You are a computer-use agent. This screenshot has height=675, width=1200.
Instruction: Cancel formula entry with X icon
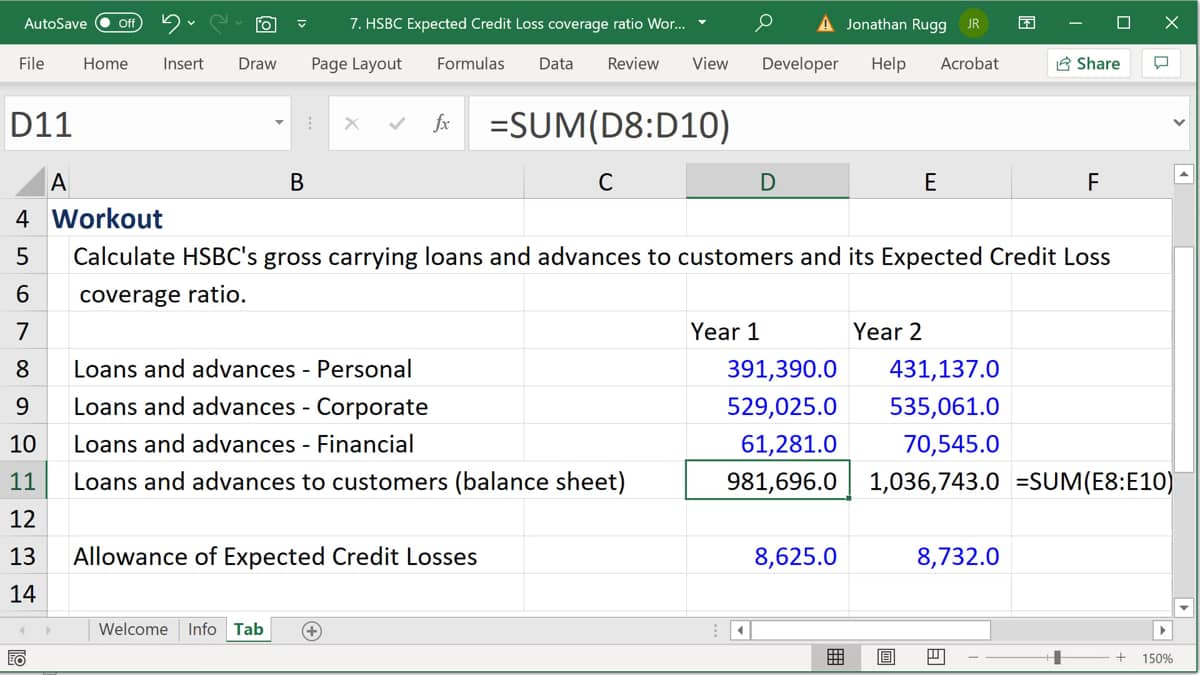point(351,124)
